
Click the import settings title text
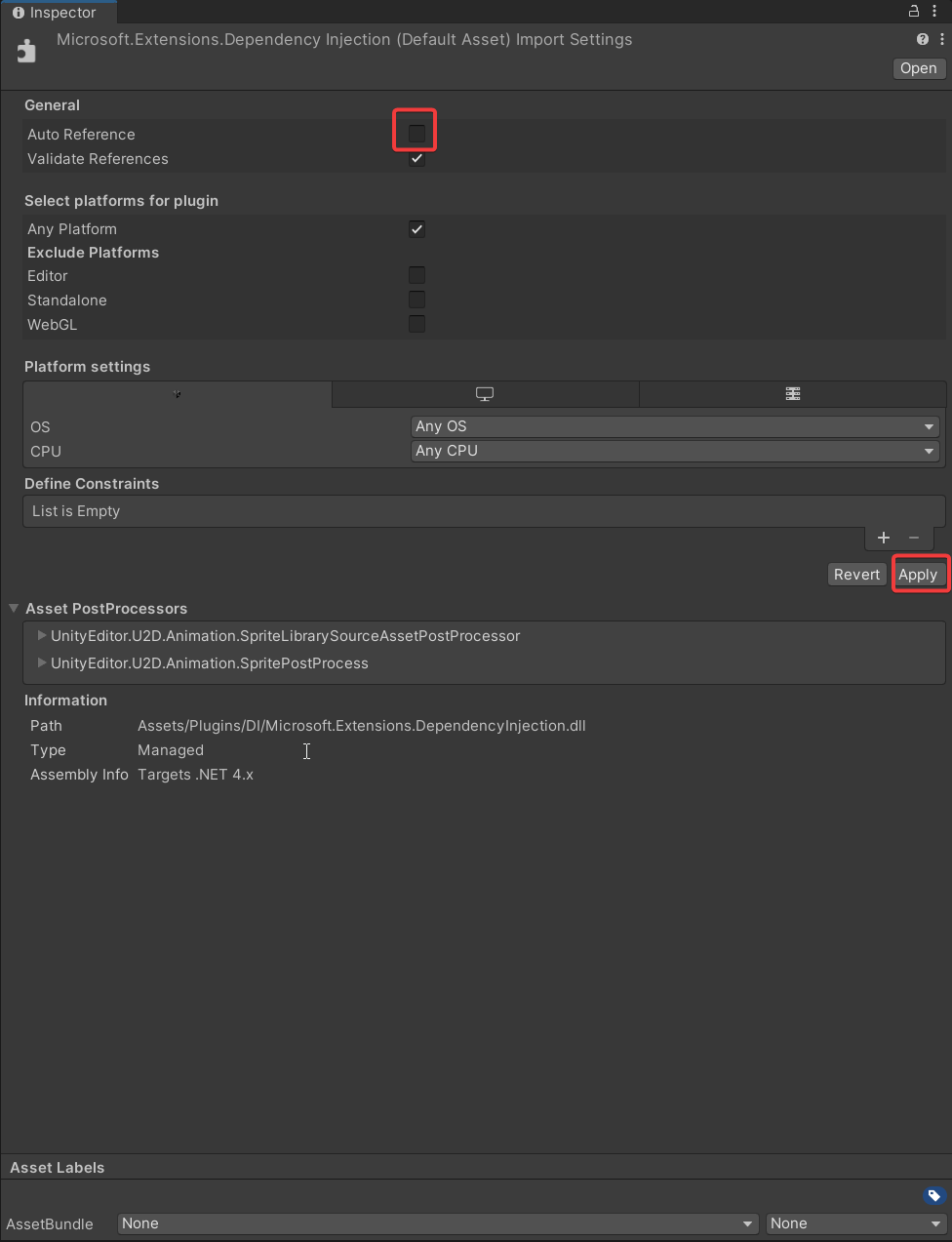(x=344, y=40)
